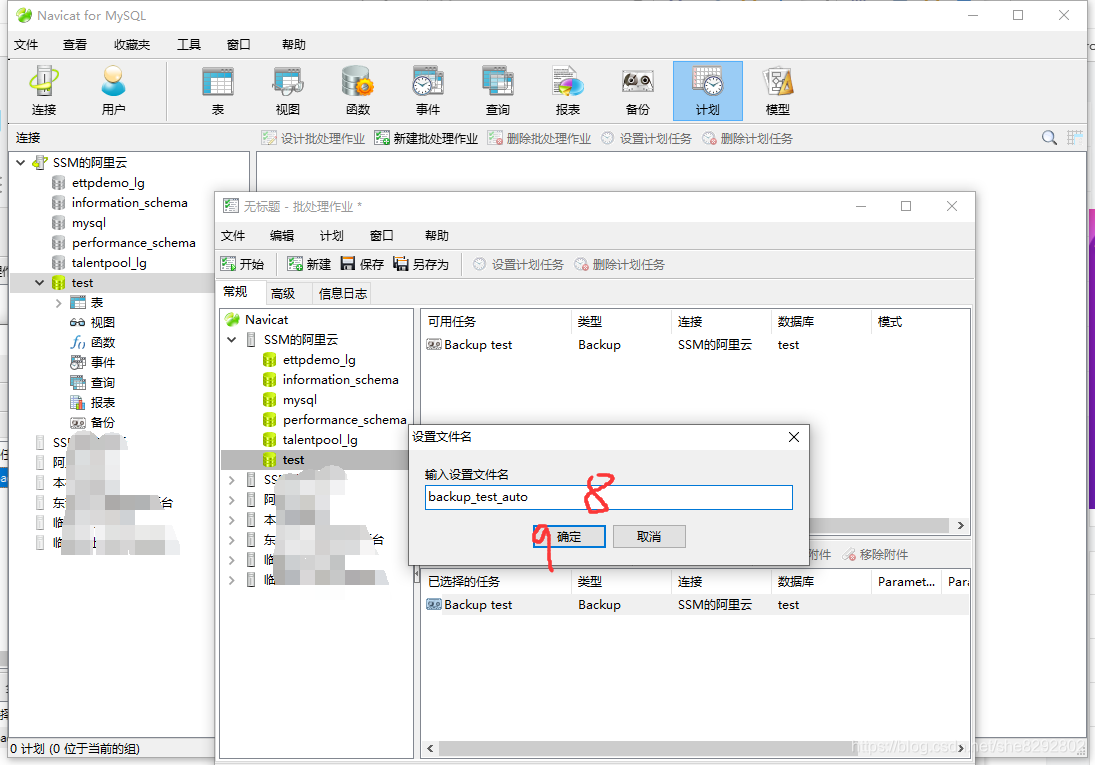Open the 模型 model toolbar icon
Viewport: 1095px width, 765px height.
tap(777, 91)
